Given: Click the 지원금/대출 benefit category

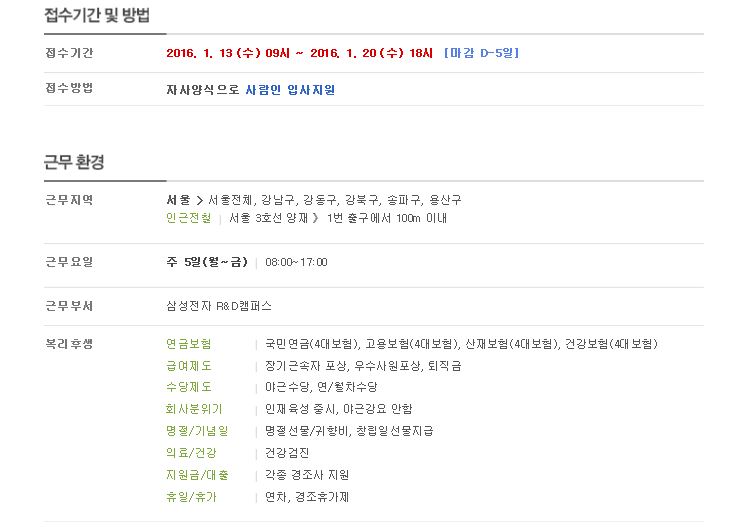Looking at the screenshot, I should [197, 475].
